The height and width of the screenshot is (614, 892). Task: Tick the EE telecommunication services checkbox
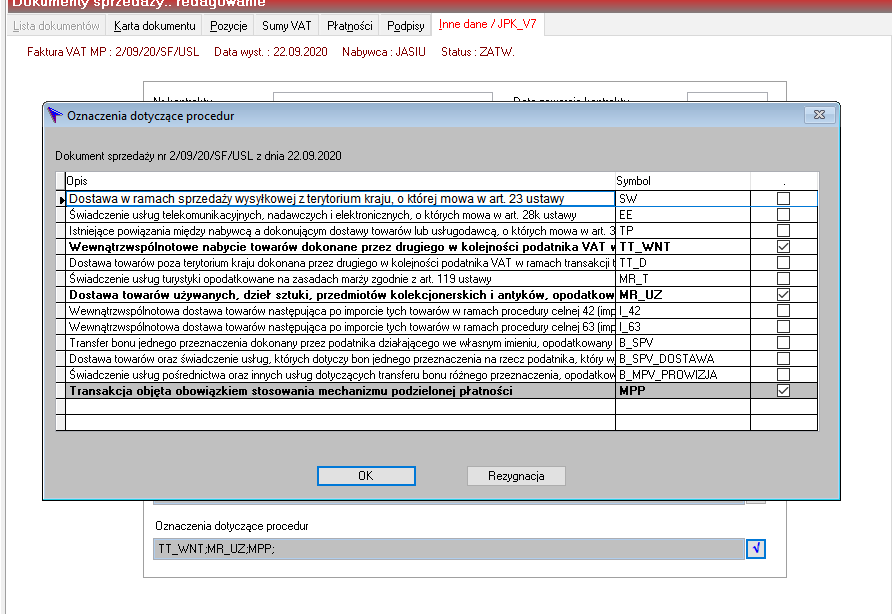[x=783, y=215]
